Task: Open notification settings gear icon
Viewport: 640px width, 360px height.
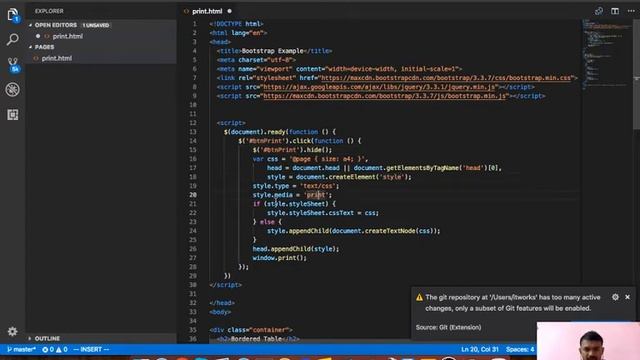Action: coord(615,297)
